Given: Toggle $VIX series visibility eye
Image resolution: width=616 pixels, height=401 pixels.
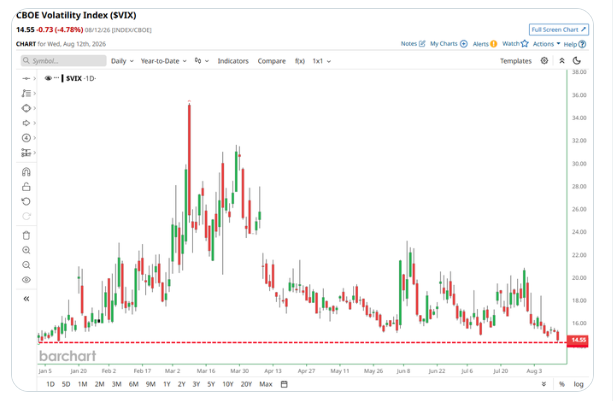Looking at the screenshot, I should (48, 78).
